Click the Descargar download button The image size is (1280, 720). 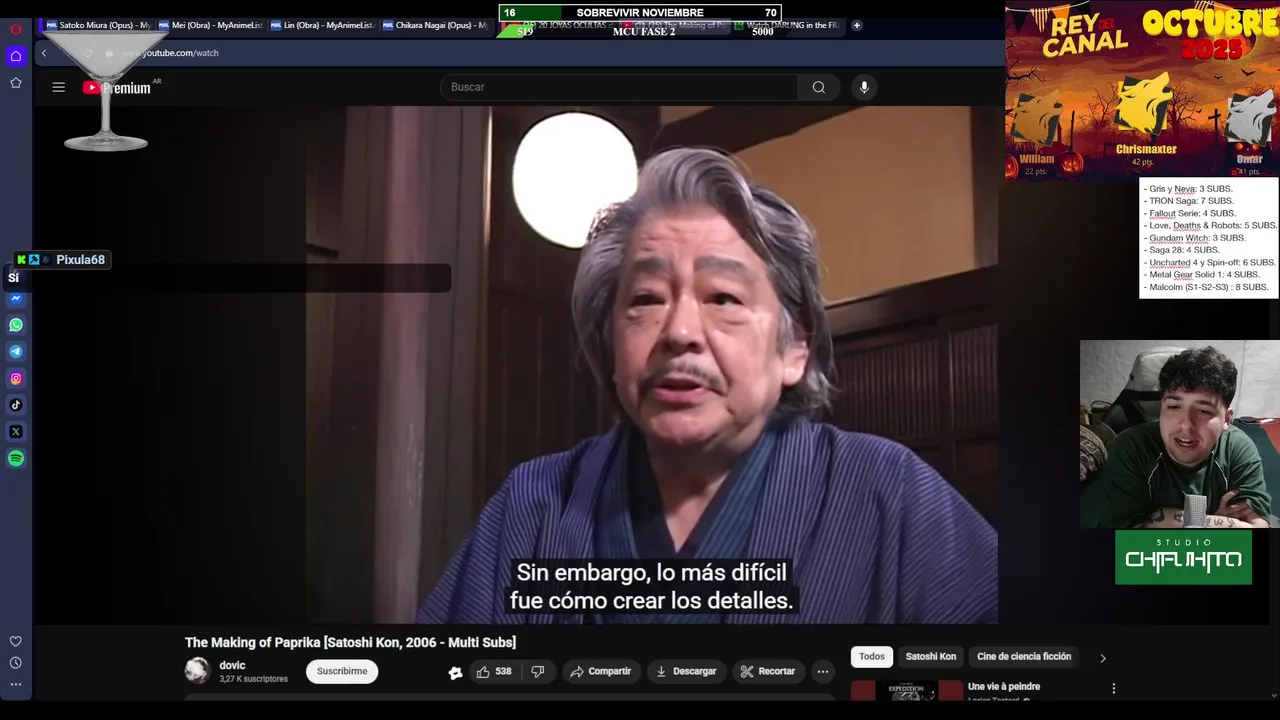686,672
